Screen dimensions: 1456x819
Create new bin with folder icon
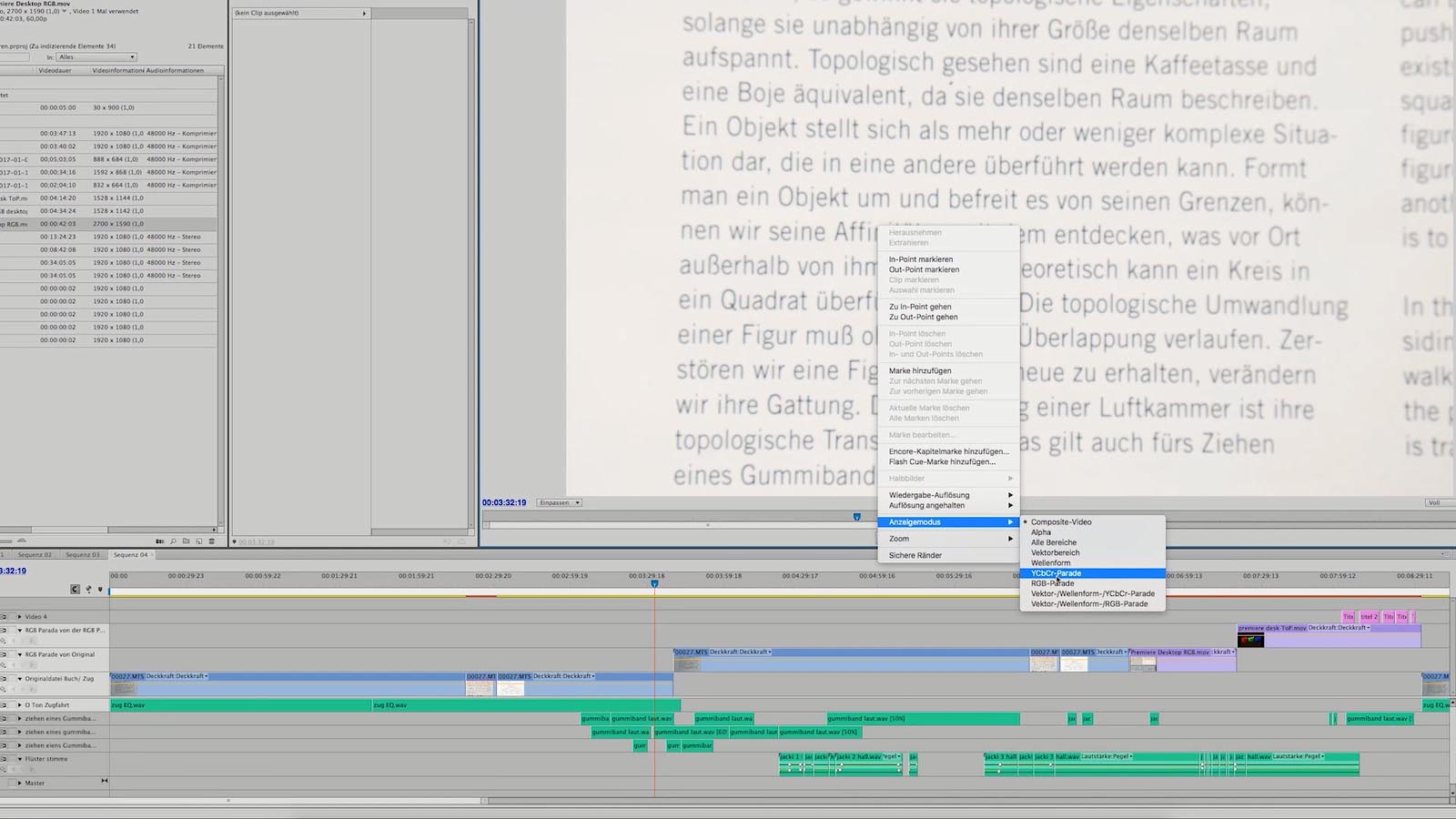coord(186,541)
